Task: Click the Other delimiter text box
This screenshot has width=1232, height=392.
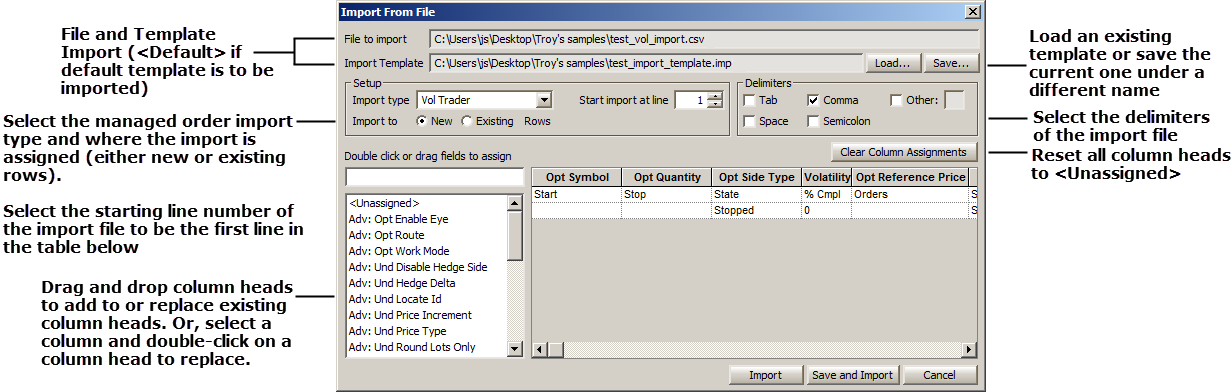Action: pyautogui.click(x=954, y=100)
